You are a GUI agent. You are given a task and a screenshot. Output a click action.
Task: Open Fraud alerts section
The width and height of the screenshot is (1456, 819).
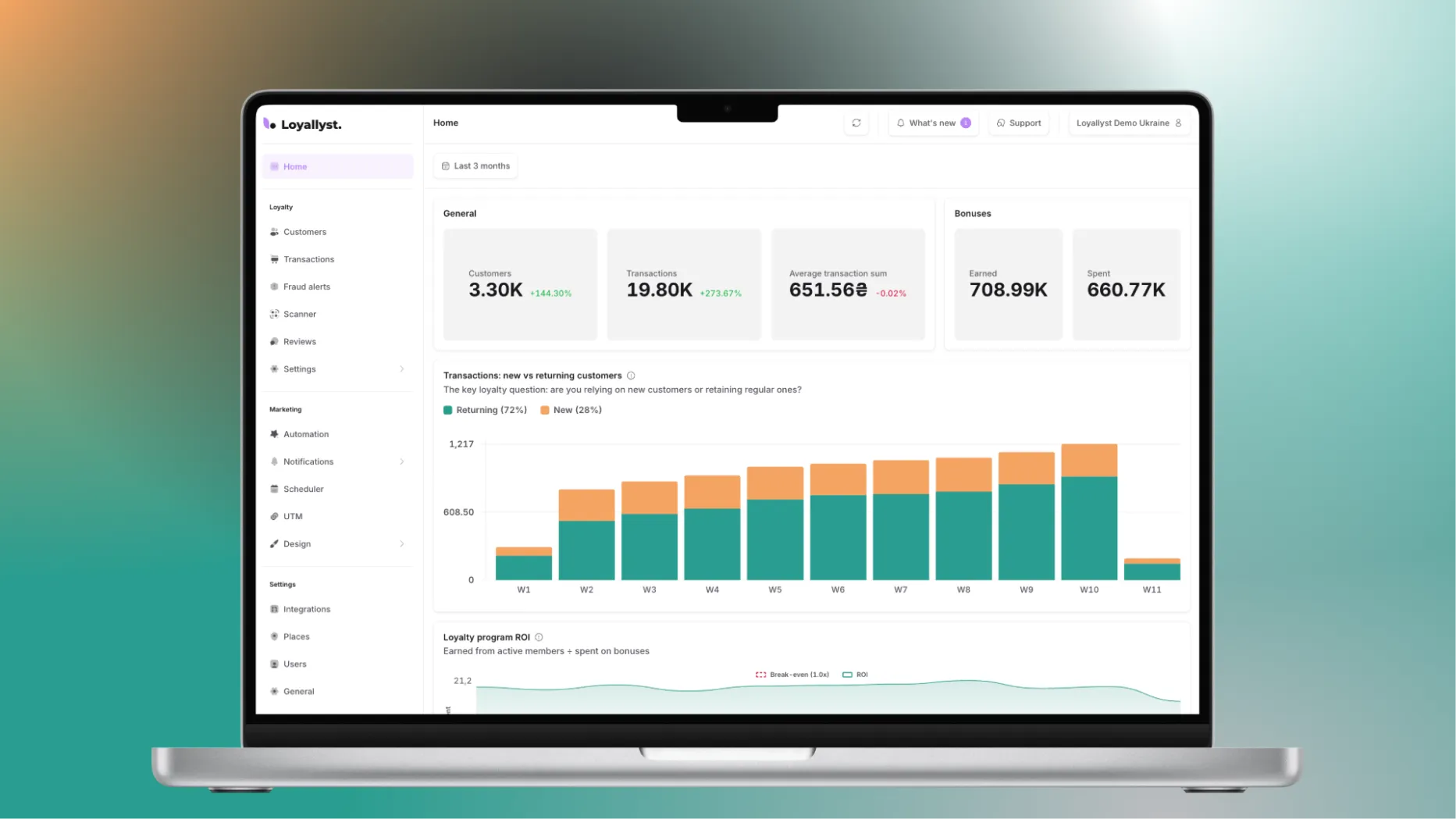[x=337, y=287]
